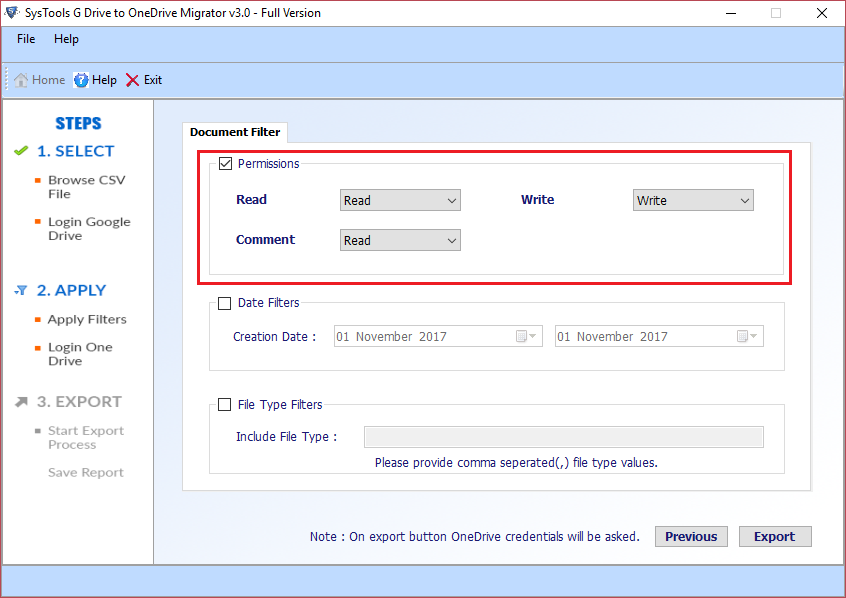The height and width of the screenshot is (598, 846).
Task: Click the 3. EXPORT step heading
Action: click(79, 402)
